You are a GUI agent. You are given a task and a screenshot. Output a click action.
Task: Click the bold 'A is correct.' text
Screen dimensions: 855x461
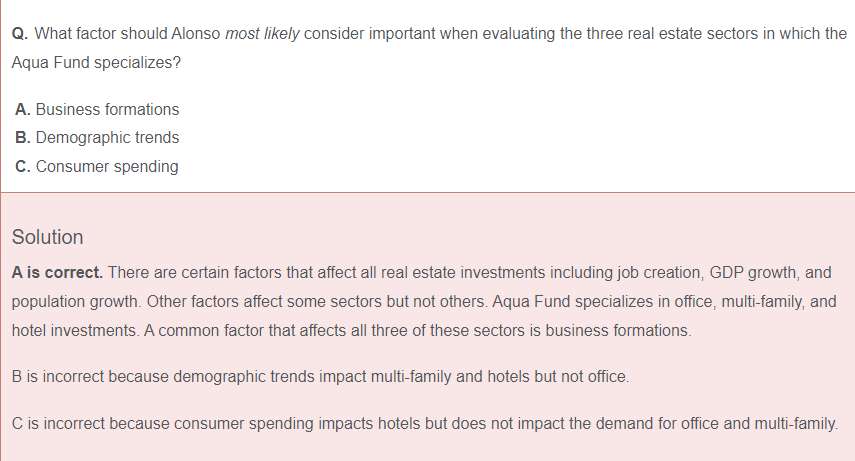coord(57,272)
